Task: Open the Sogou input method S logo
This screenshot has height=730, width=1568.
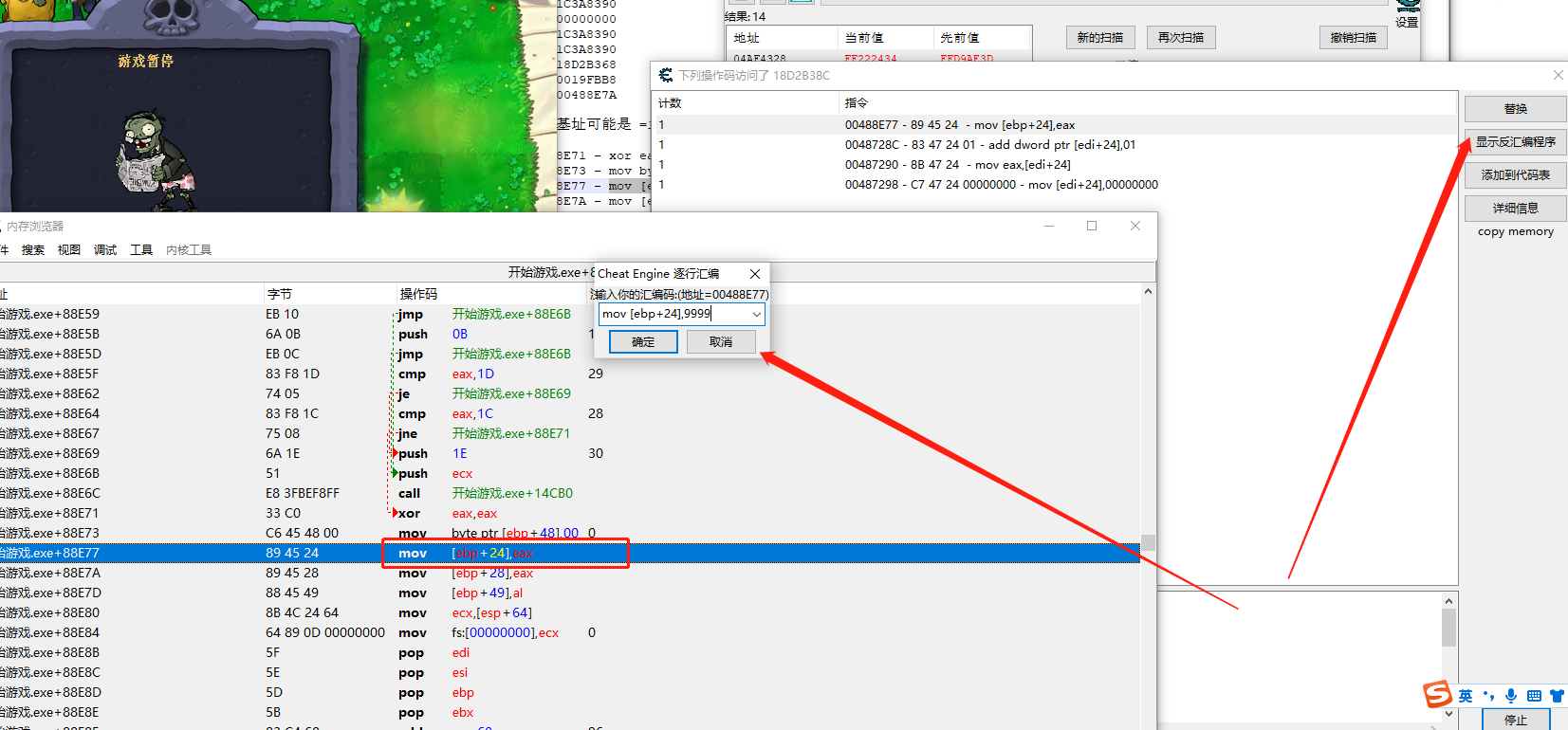Action: [x=1437, y=695]
